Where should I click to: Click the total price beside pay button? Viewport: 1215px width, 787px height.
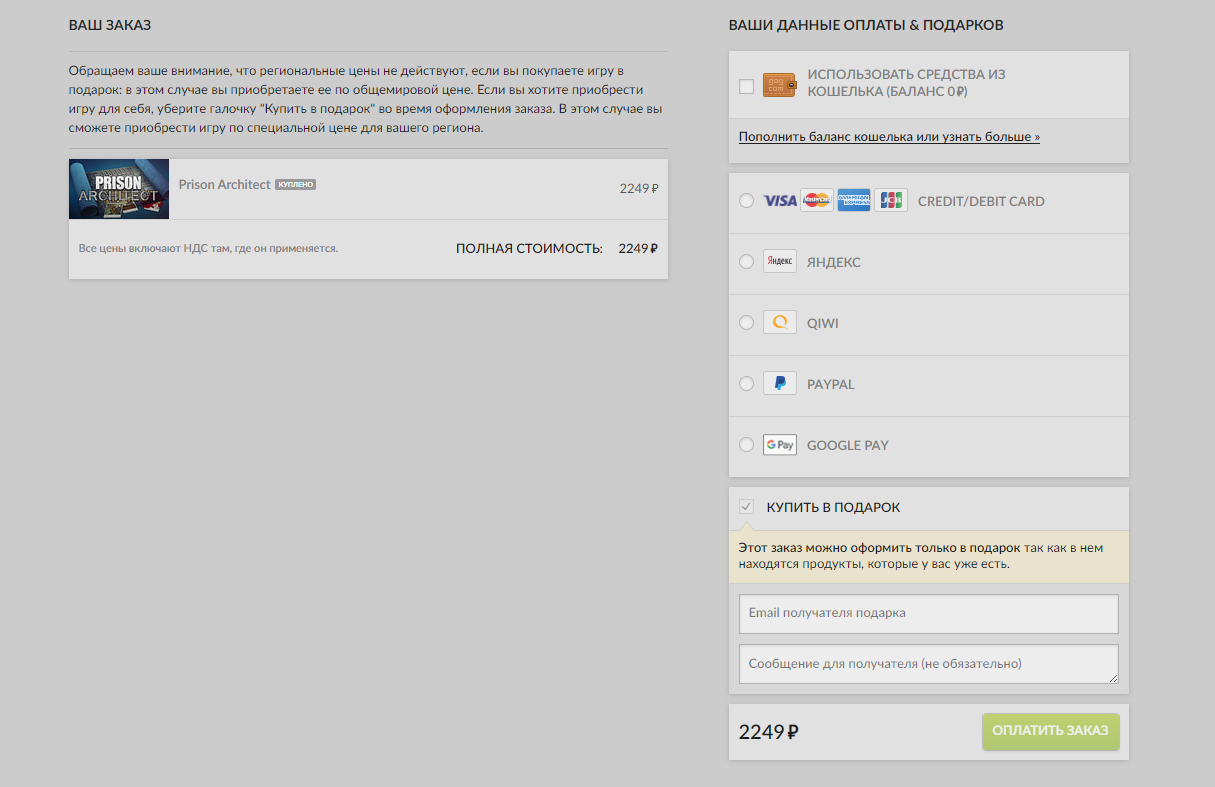pos(768,732)
